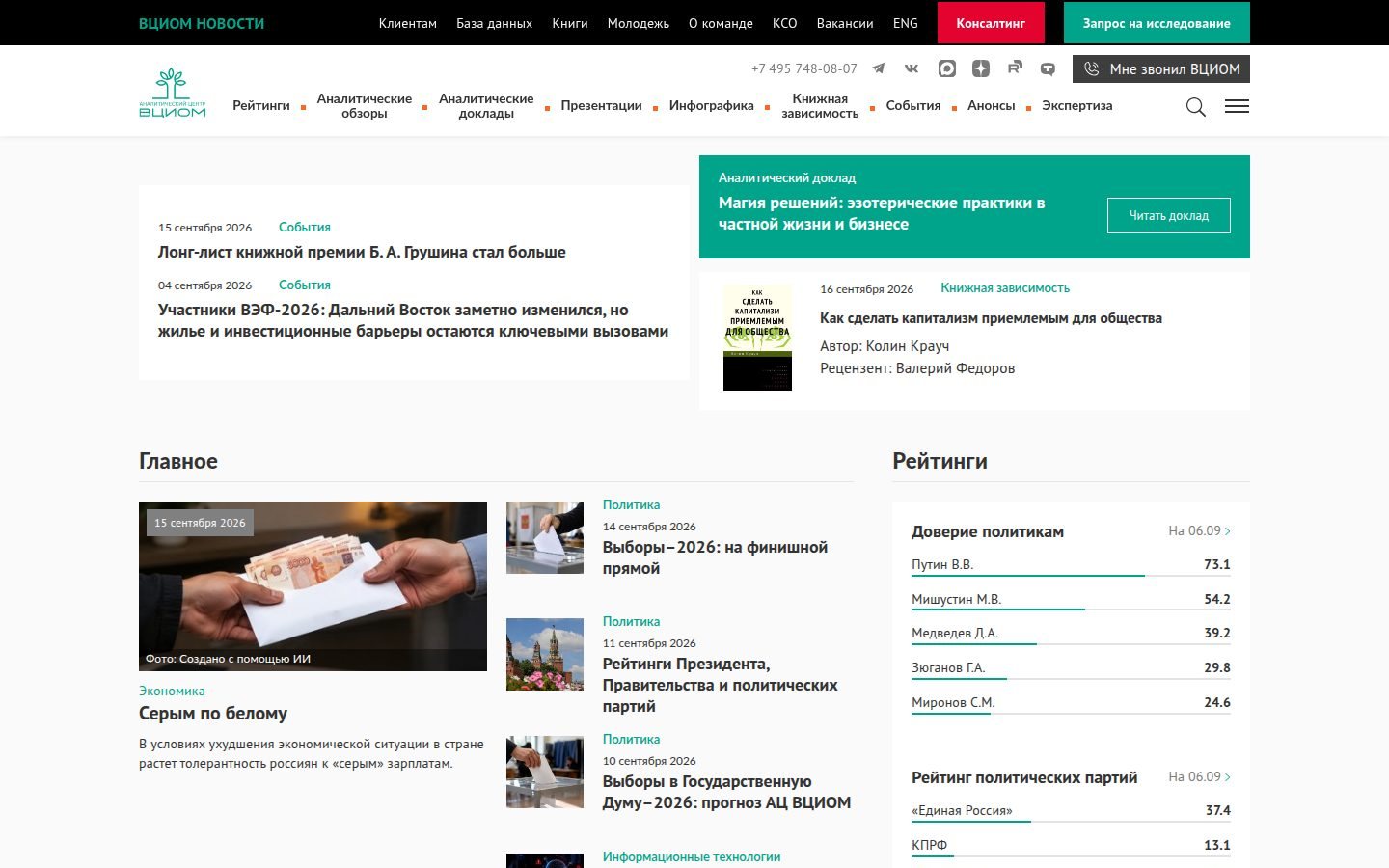The height and width of the screenshot is (868, 1389).
Task: Open the Книжная зависимость menu item
Action: 820,106
